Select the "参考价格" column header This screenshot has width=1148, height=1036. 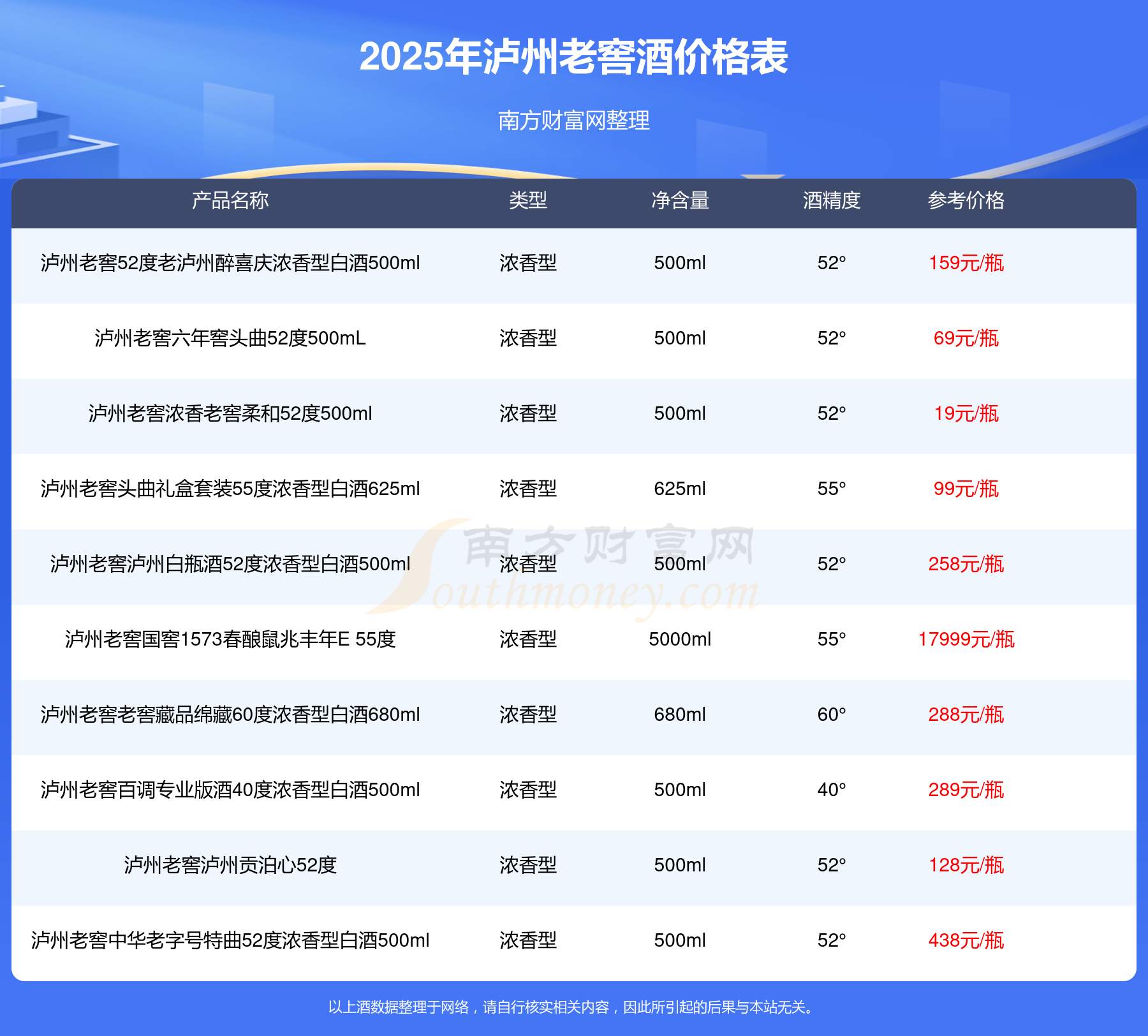966,200
